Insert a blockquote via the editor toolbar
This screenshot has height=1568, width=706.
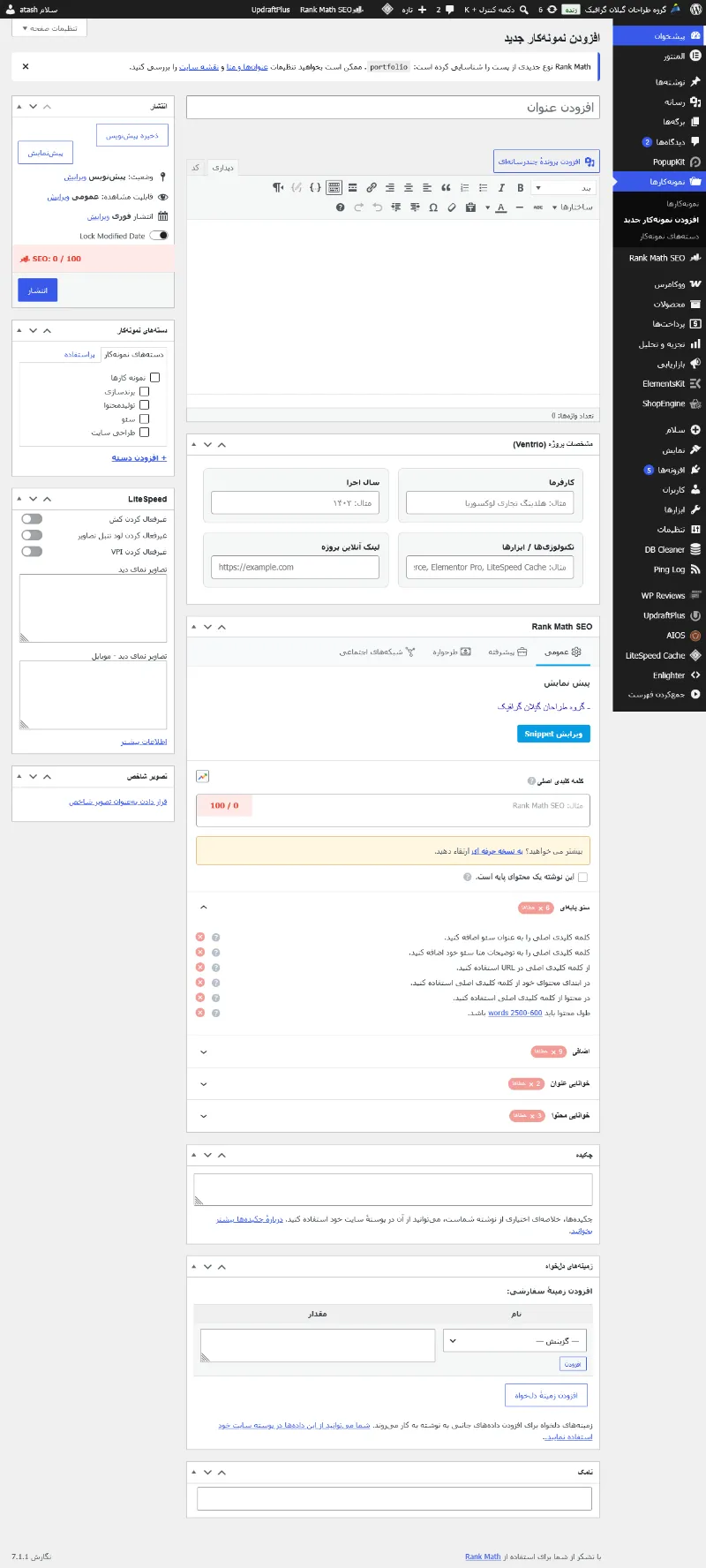(446, 187)
